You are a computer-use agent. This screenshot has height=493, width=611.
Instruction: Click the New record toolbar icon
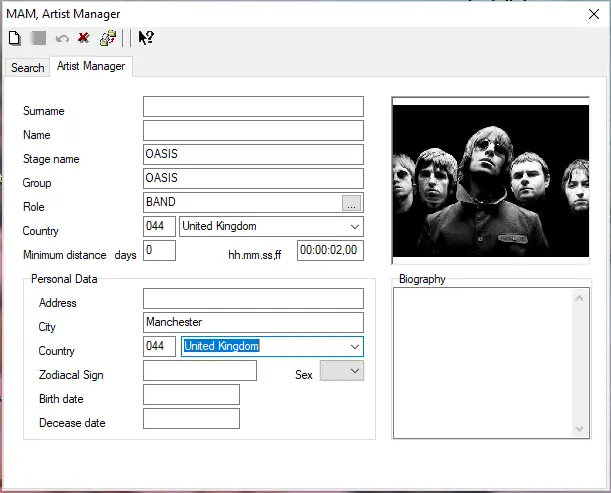point(15,38)
